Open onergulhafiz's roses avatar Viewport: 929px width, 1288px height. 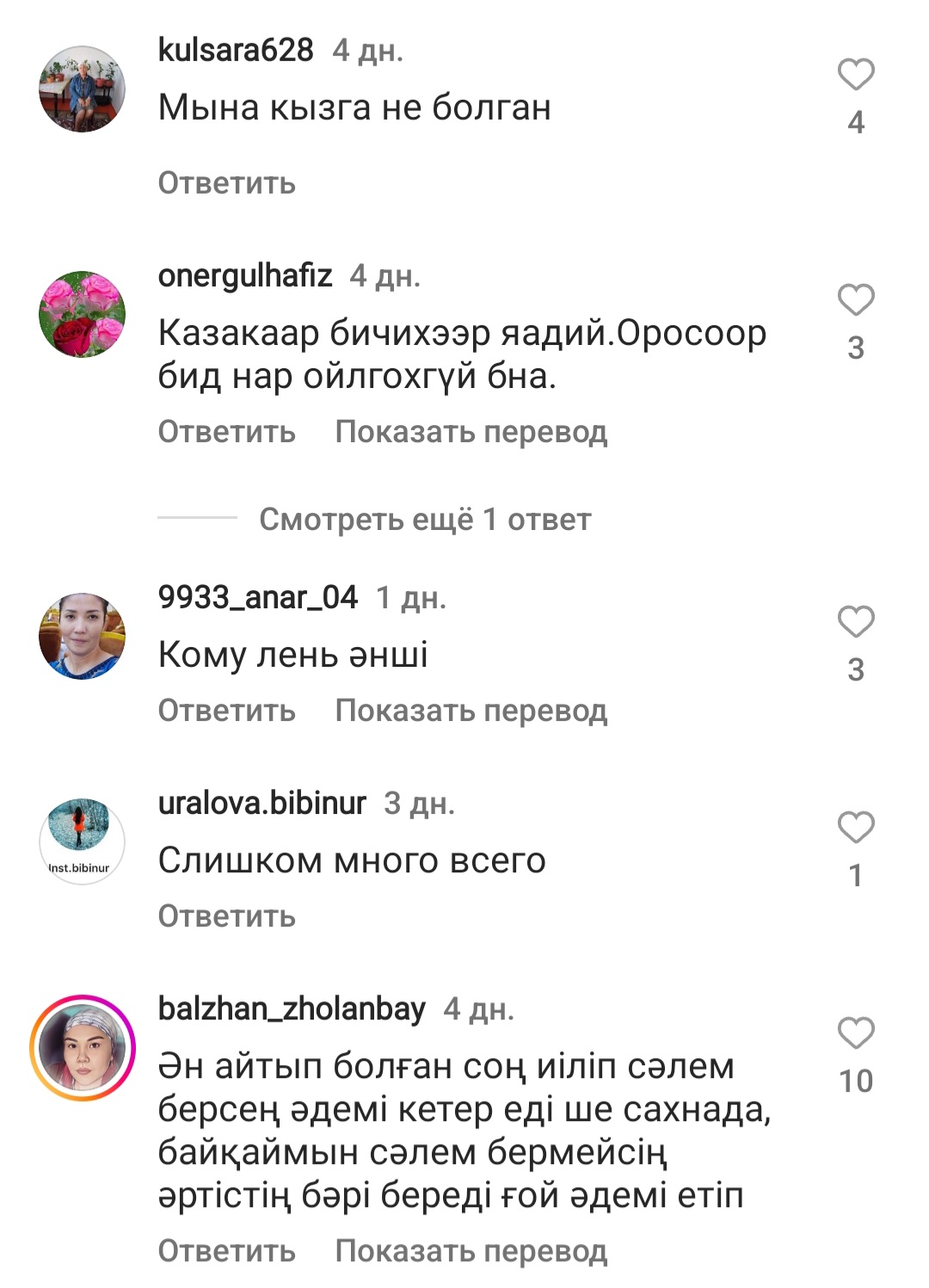83,315
